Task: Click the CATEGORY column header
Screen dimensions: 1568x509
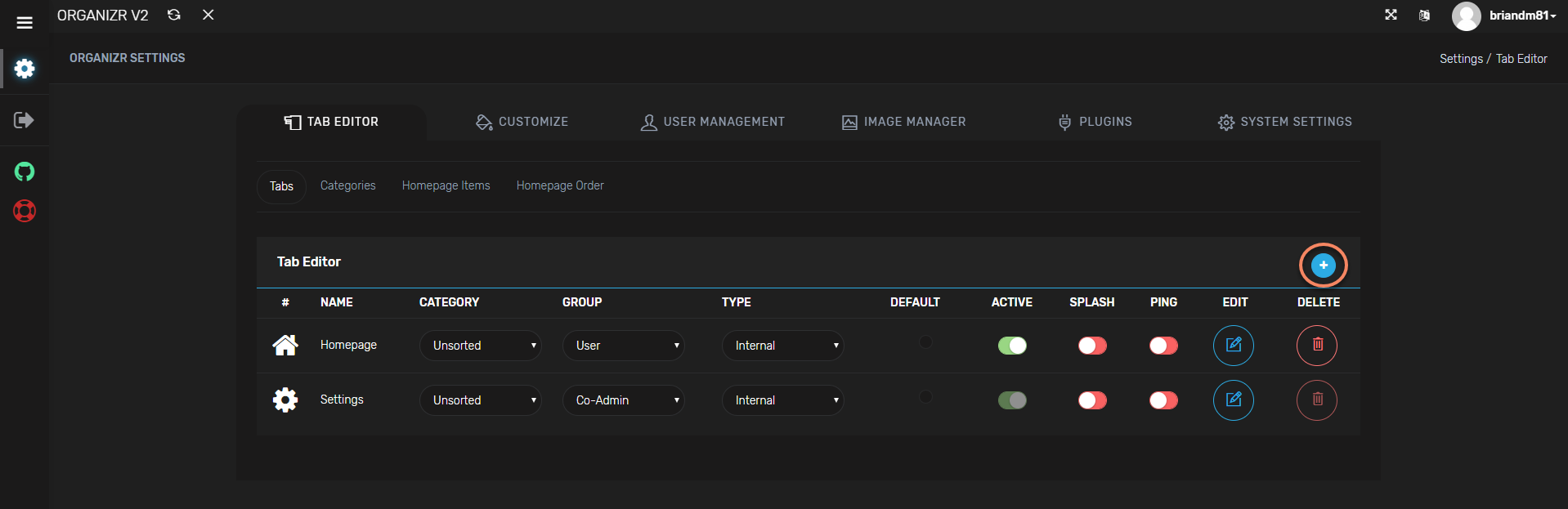Action: click(x=450, y=302)
